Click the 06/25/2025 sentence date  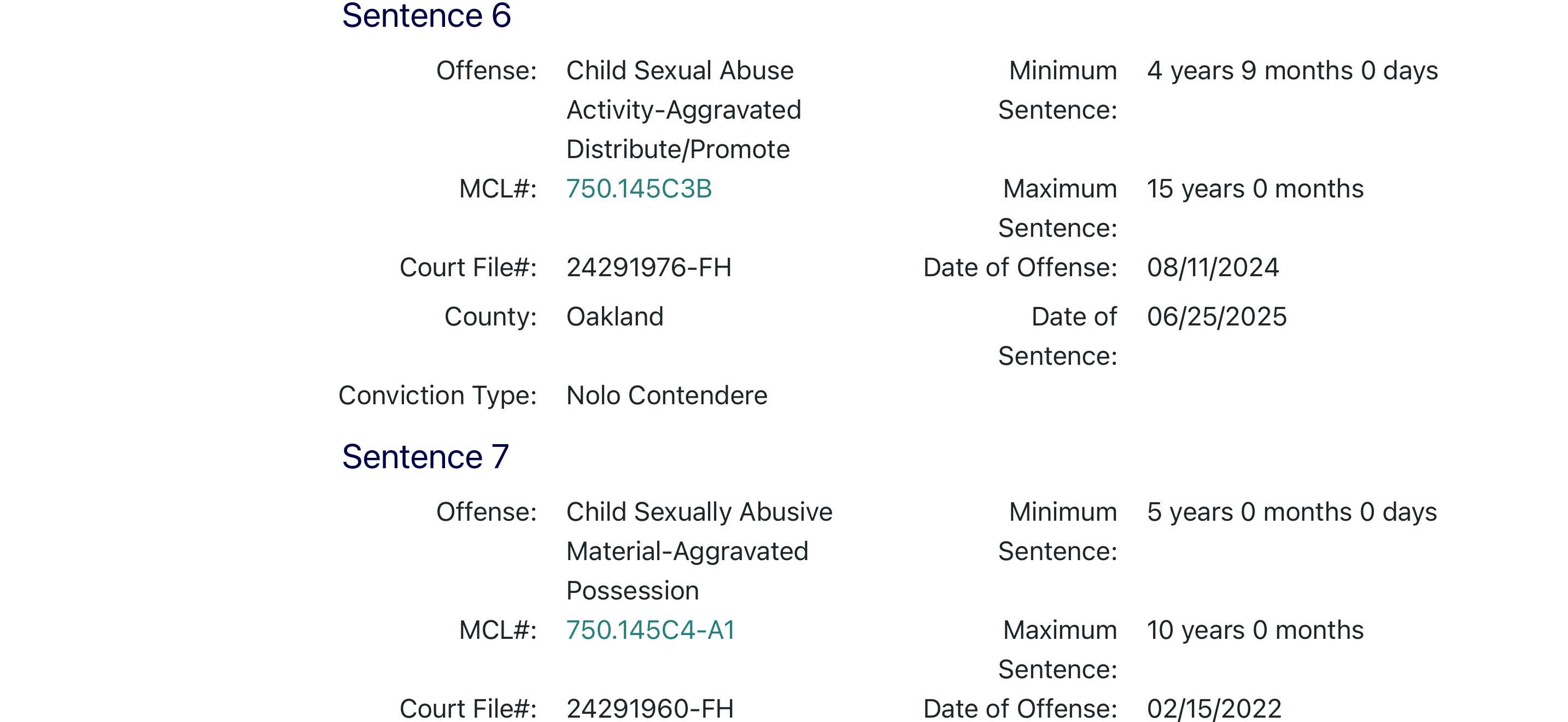pos(1216,317)
